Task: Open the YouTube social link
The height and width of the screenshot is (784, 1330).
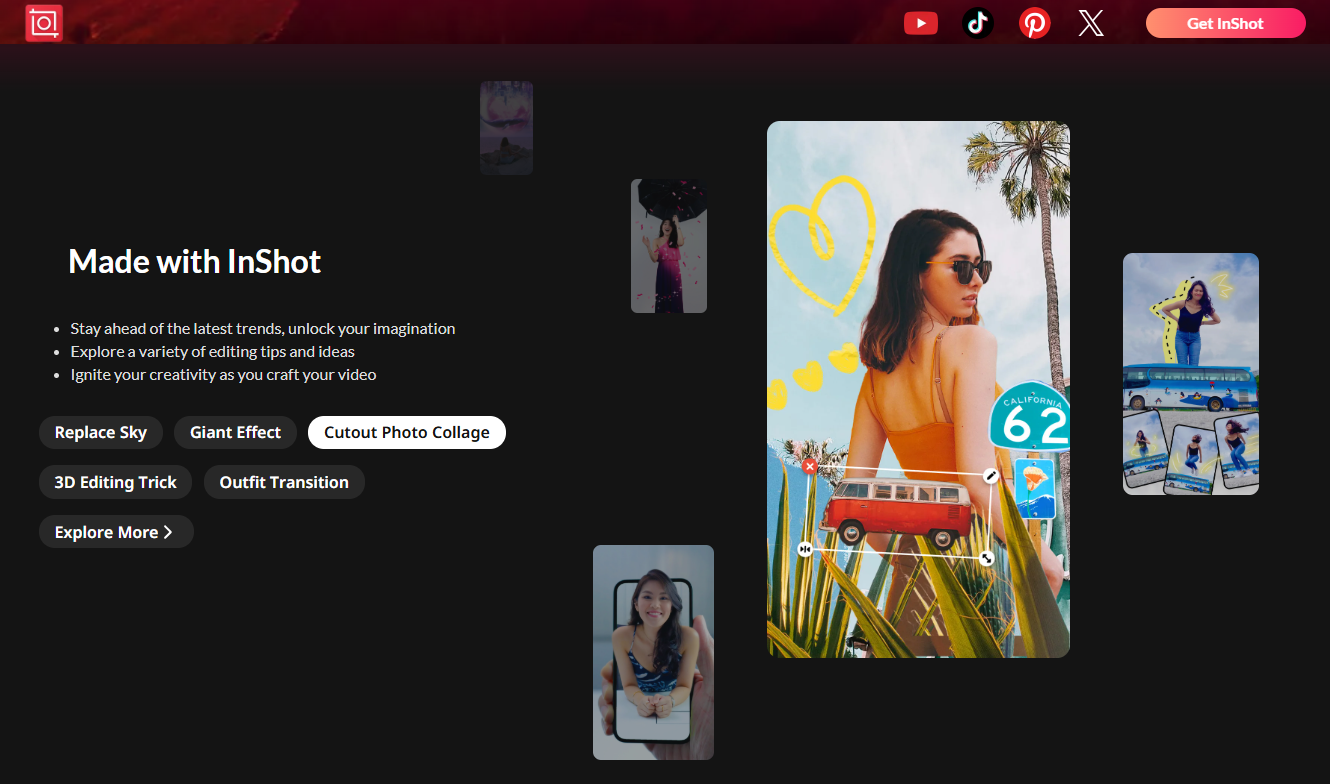Action: [x=920, y=23]
